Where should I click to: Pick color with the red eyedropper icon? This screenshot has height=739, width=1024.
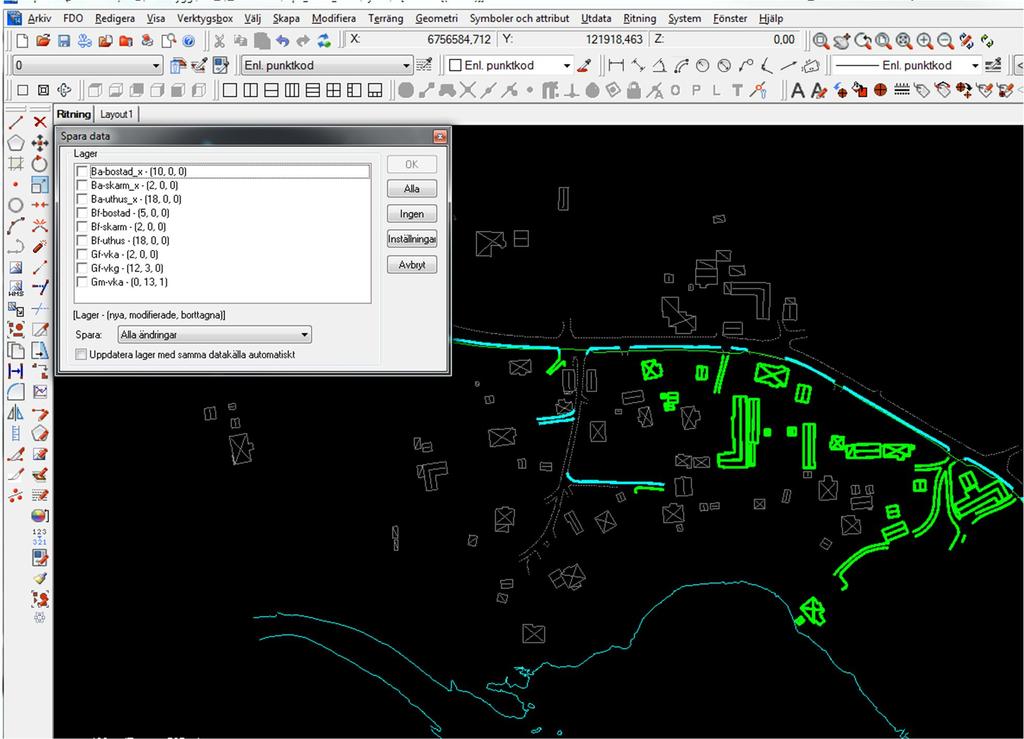(585, 65)
